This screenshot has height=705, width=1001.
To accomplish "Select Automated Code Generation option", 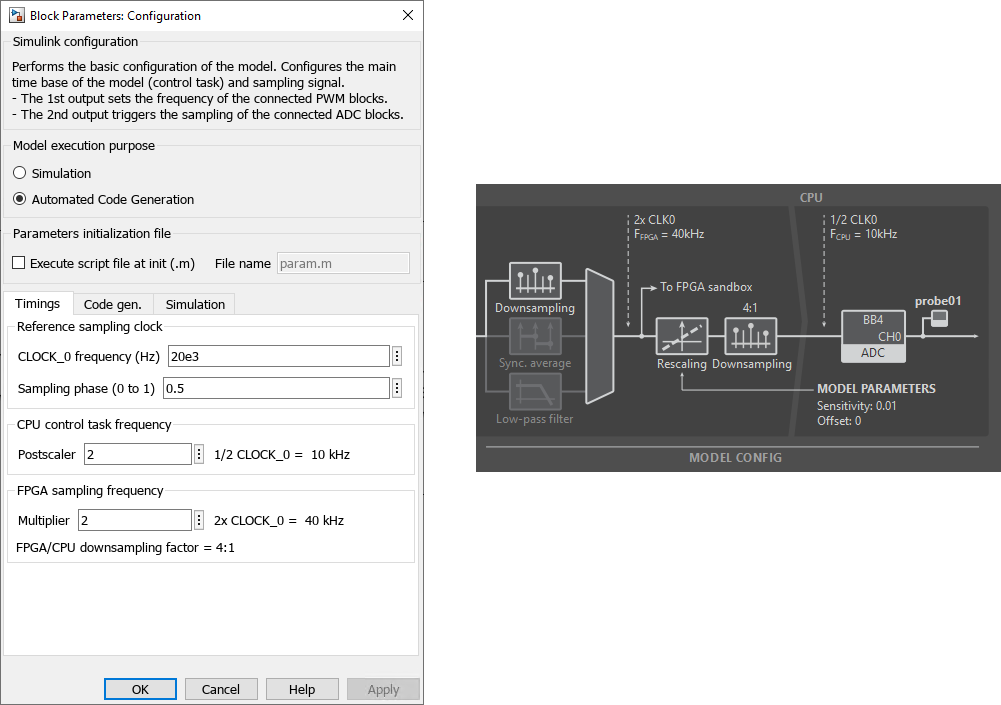I will 20,199.
